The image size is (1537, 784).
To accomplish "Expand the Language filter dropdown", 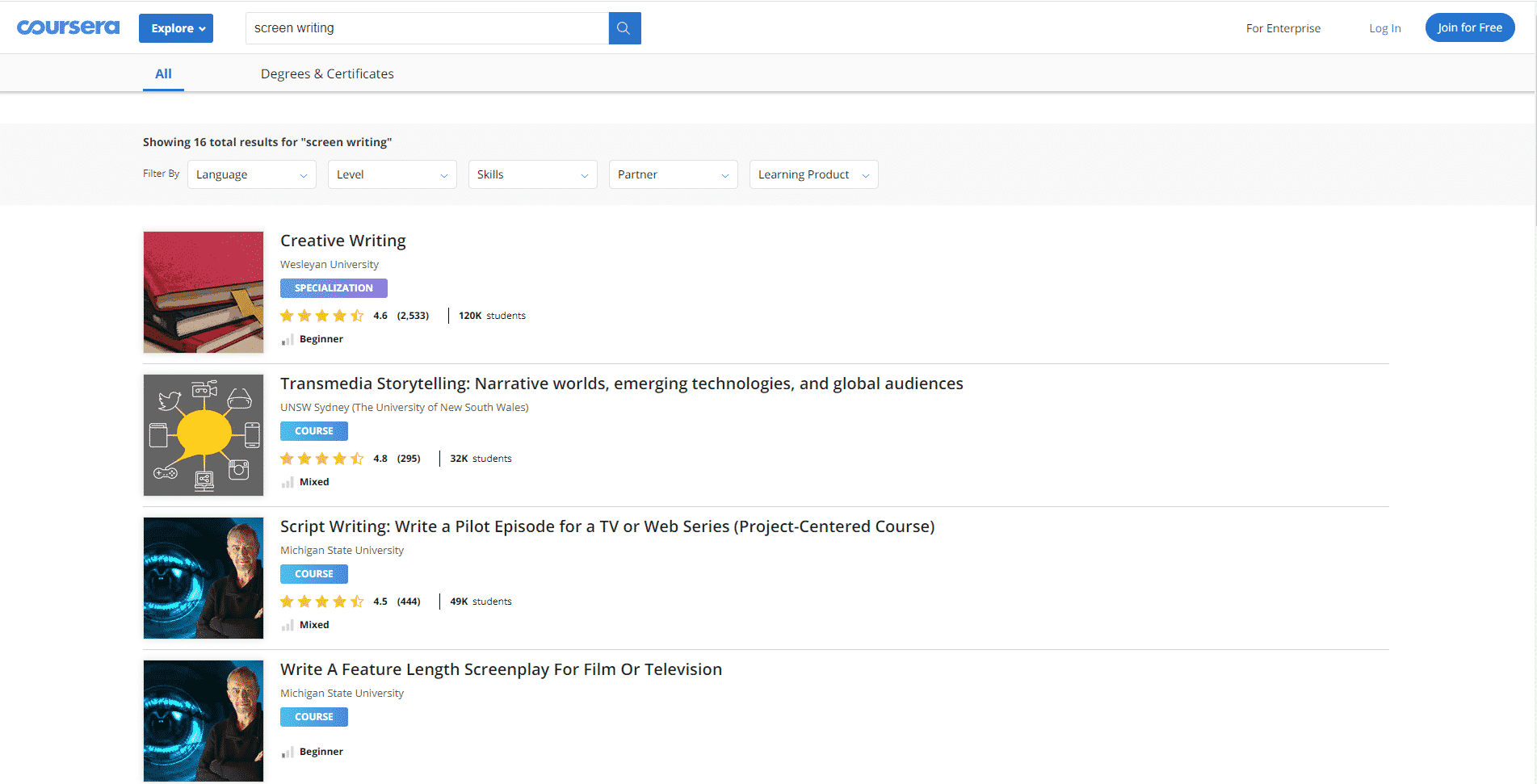I will click(x=252, y=174).
